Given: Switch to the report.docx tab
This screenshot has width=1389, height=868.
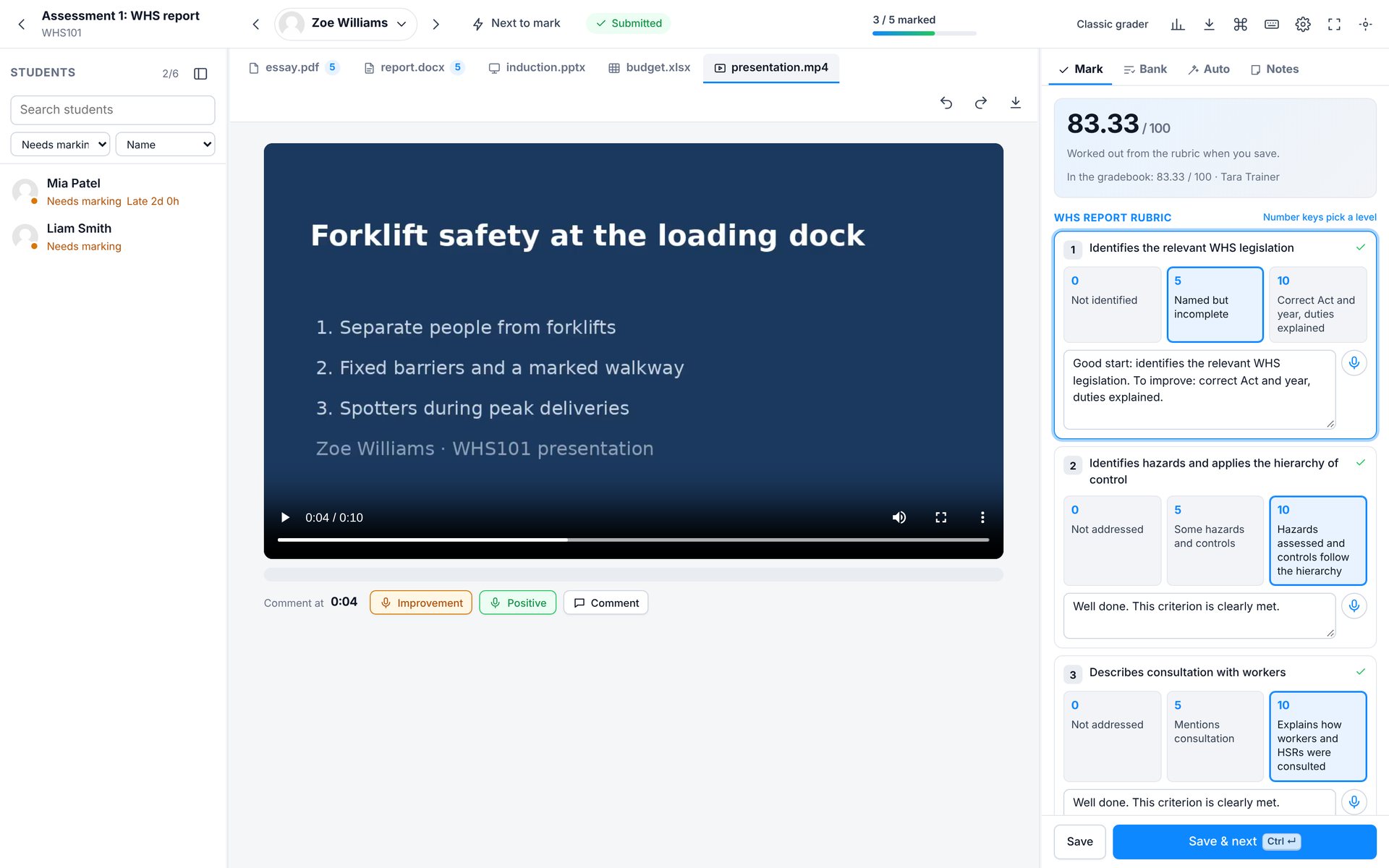Looking at the screenshot, I should [x=414, y=67].
